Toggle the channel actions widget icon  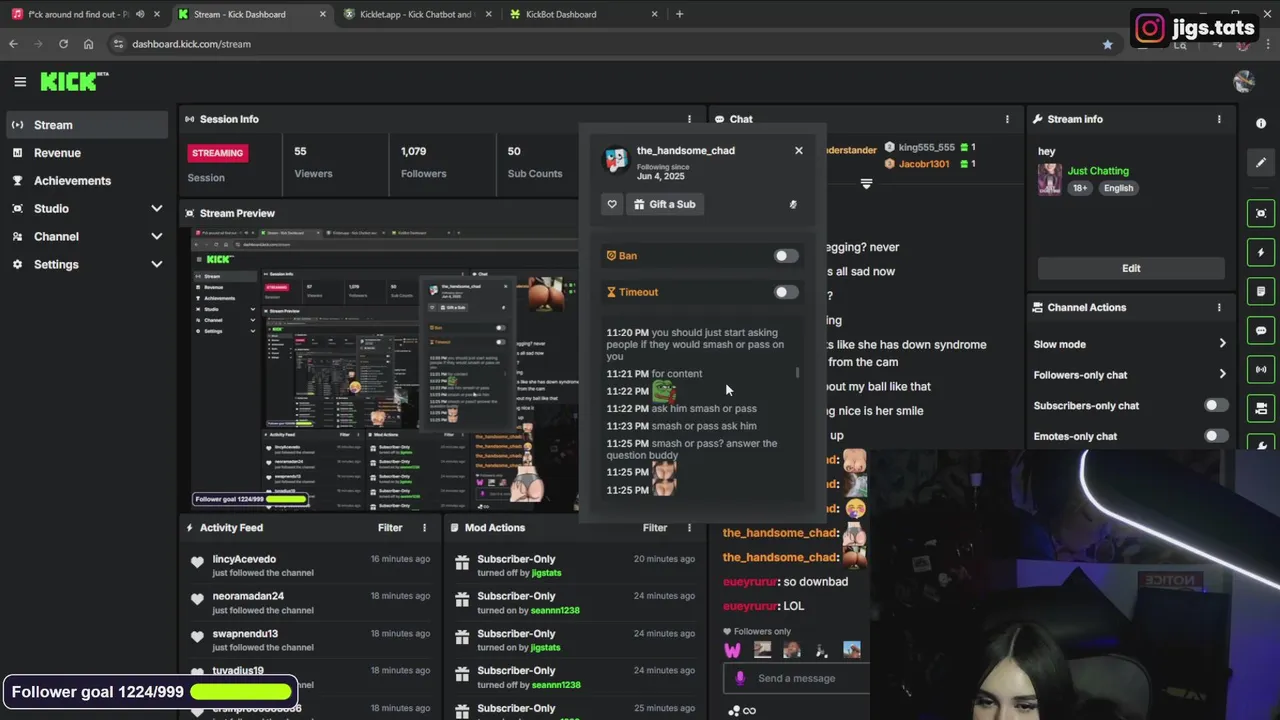tap(1261, 409)
